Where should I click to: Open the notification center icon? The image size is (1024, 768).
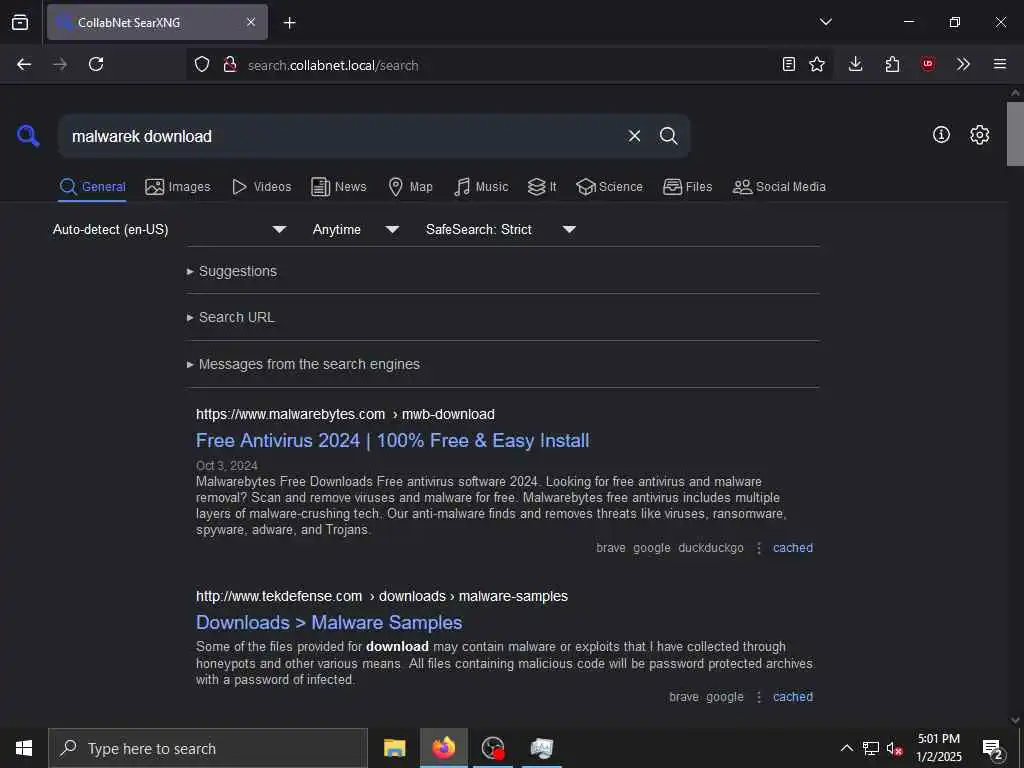click(992, 749)
